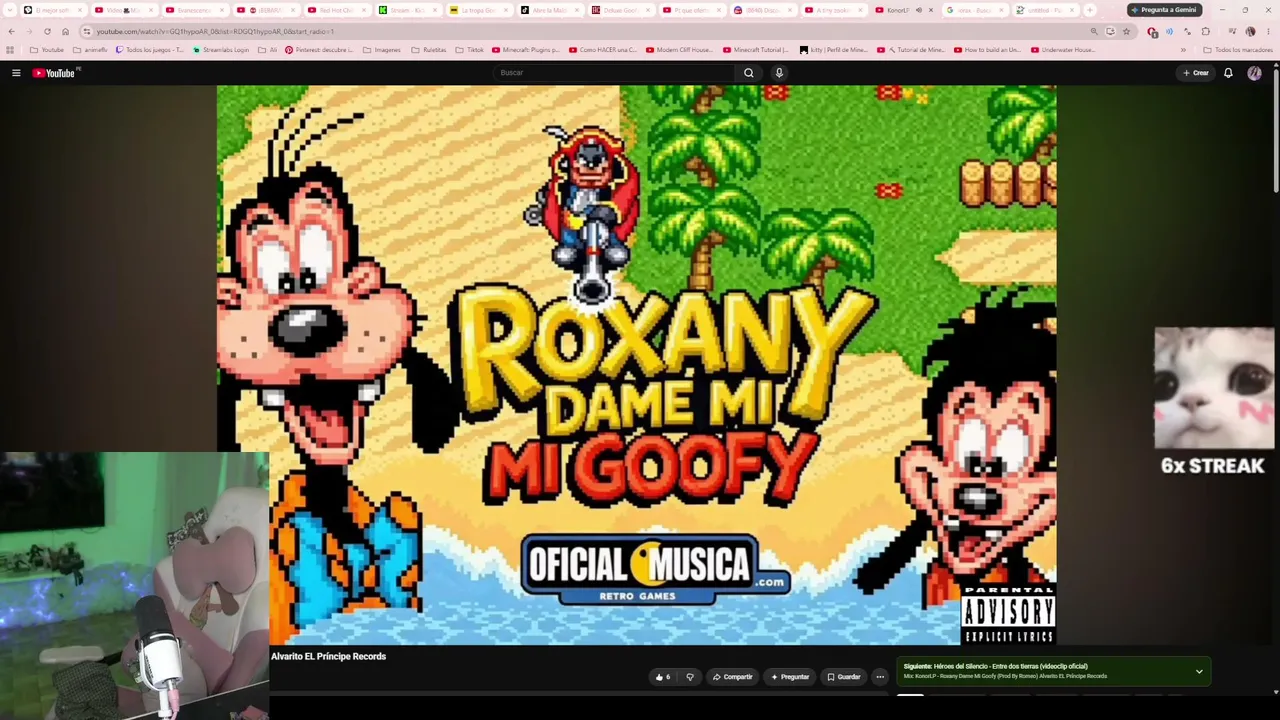Screen dimensions: 1280x720
Task: Close the KonorLP tab
Action: (x=931, y=10)
